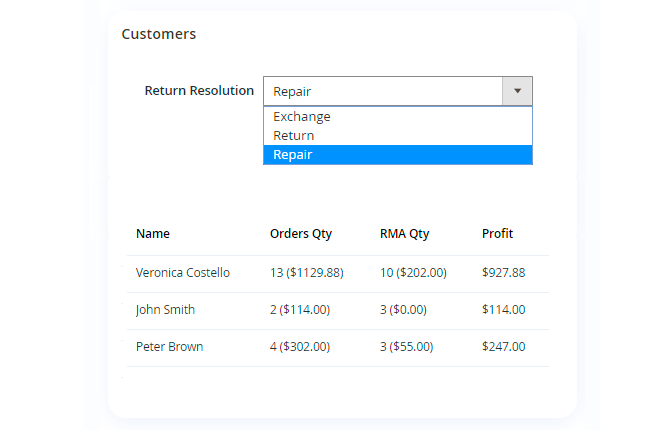Click the RMA Qty column header

pyautogui.click(x=404, y=234)
